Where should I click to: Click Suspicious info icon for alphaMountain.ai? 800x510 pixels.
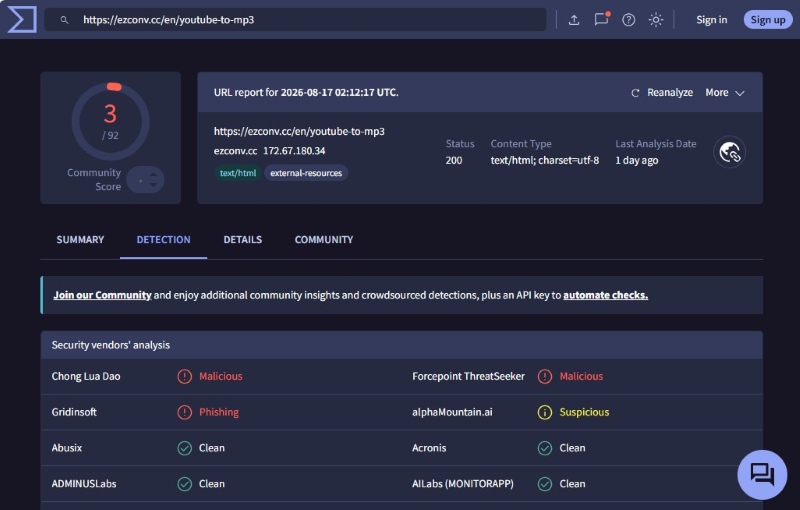click(545, 412)
